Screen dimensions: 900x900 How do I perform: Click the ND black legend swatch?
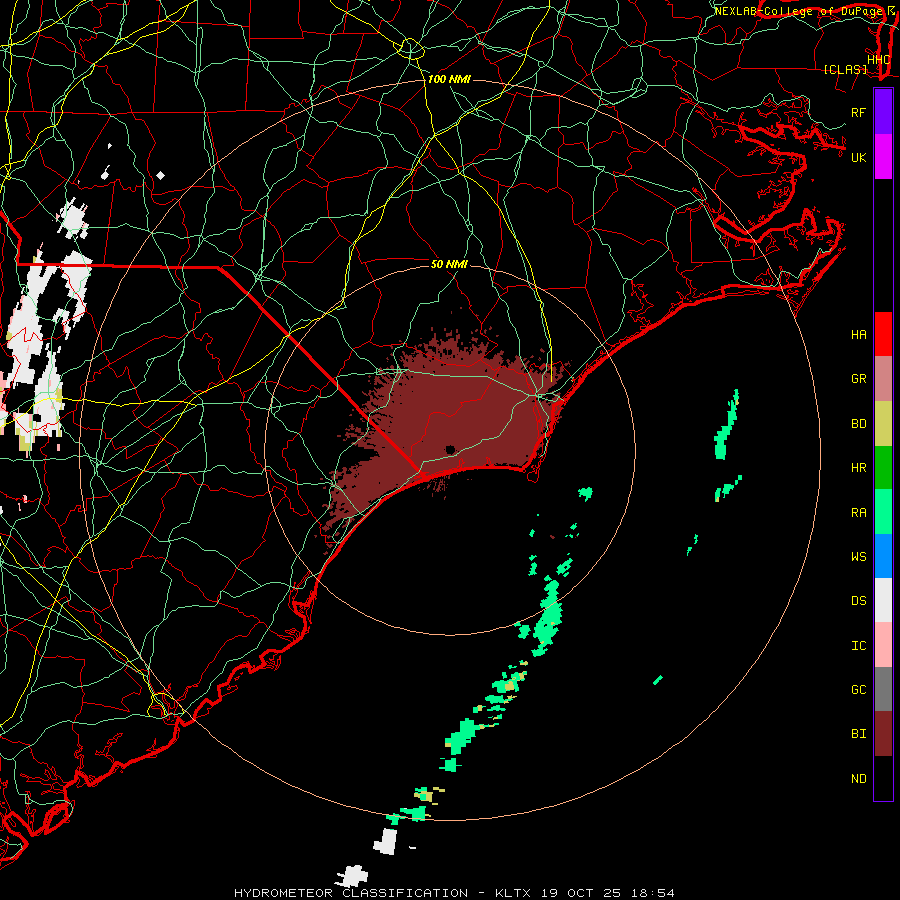tap(883, 778)
